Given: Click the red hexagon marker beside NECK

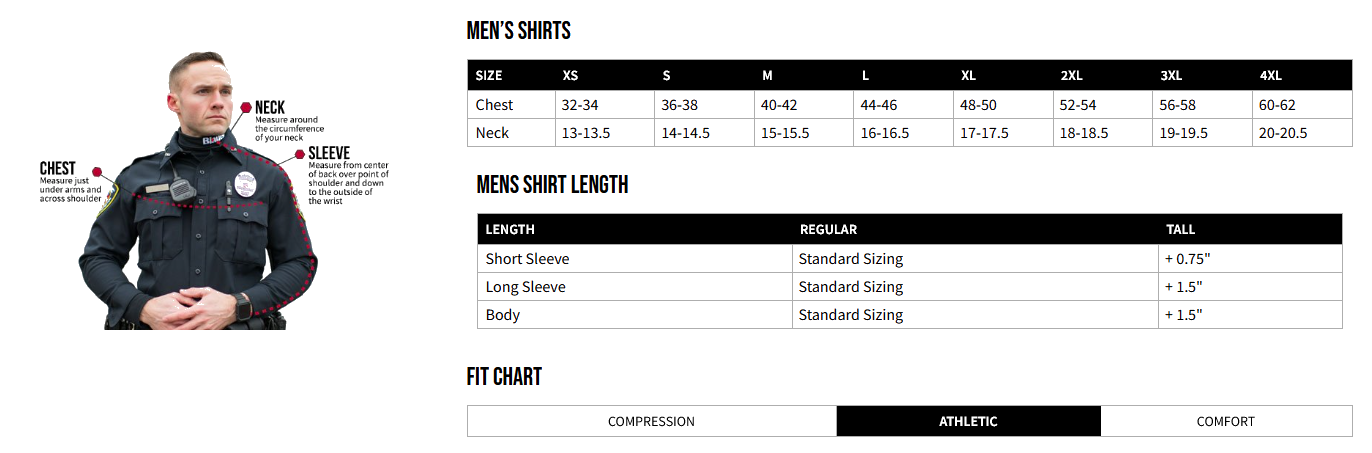Looking at the screenshot, I should [x=246, y=107].
